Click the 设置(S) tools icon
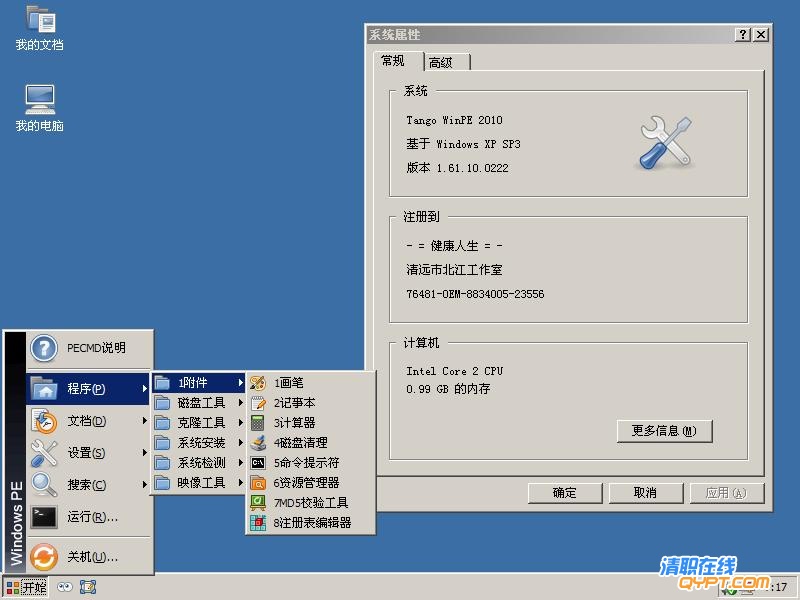This screenshot has width=800, height=600. (x=44, y=453)
